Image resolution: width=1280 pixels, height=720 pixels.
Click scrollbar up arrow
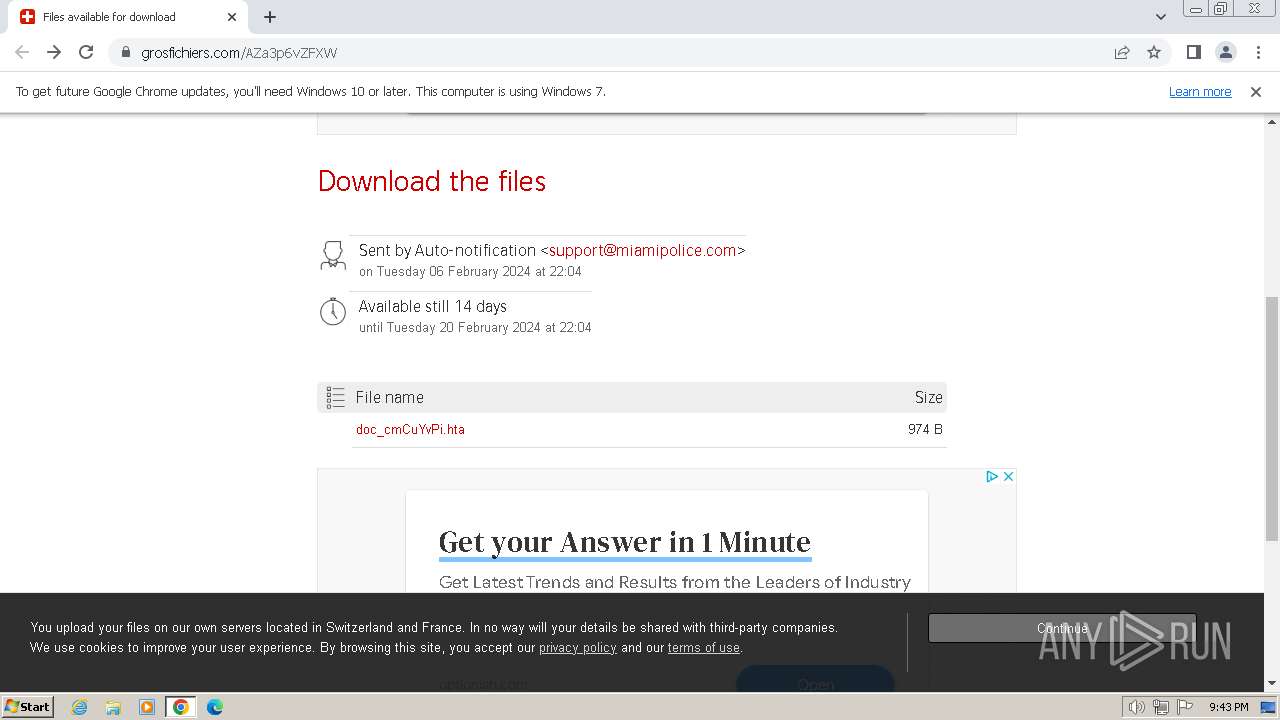point(1272,123)
